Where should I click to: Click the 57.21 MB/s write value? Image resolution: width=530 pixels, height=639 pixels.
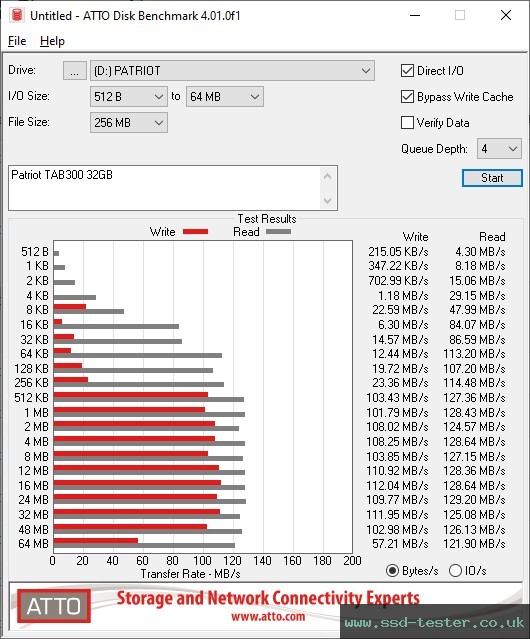[x=400, y=544]
